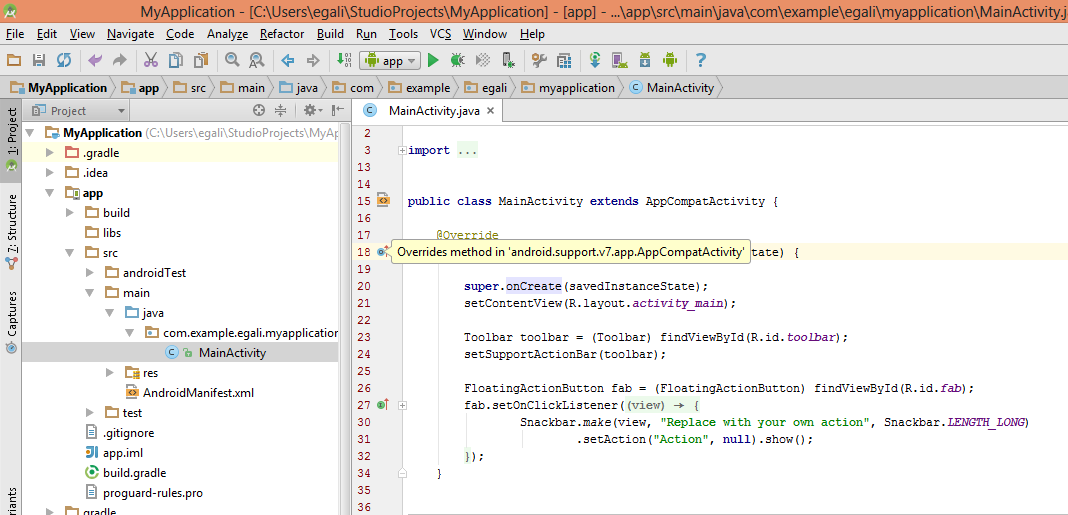The height and width of the screenshot is (515, 1068).
Task: Open Settings via the wrench icon
Action: [x=539, y=61]
